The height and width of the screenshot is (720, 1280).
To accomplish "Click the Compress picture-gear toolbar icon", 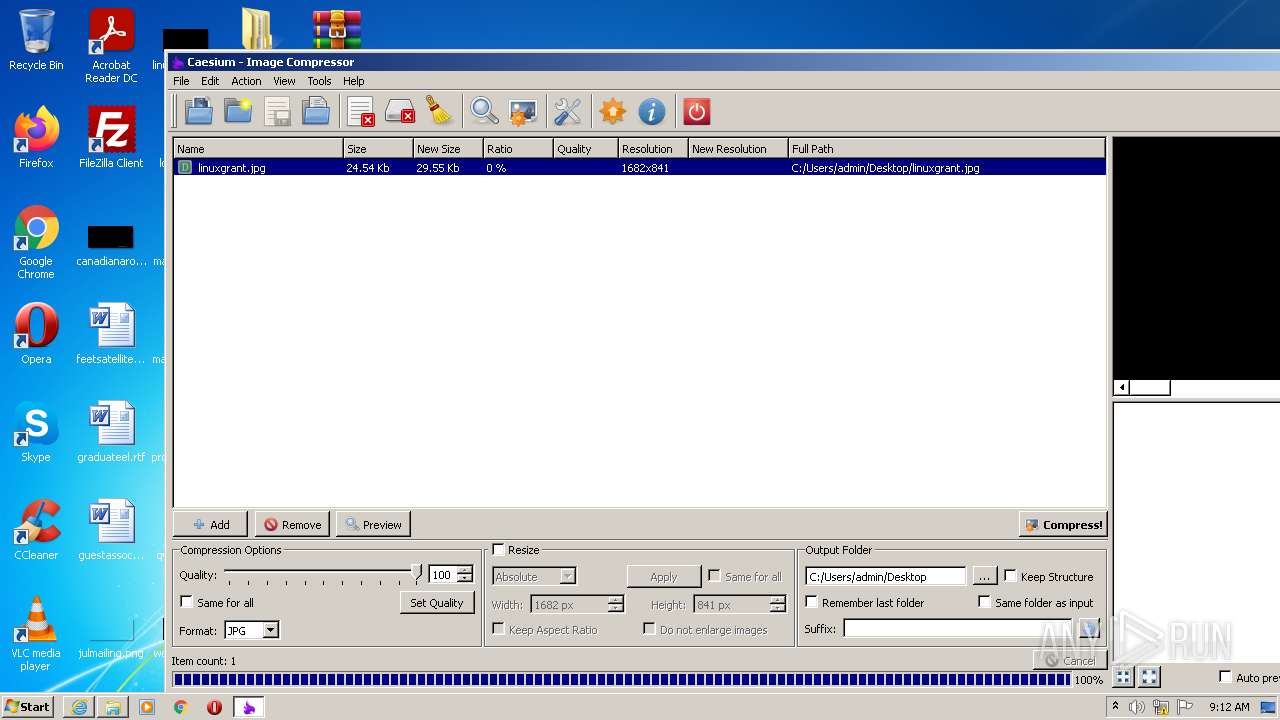I will pyautogui.click(x=523, y=111).
